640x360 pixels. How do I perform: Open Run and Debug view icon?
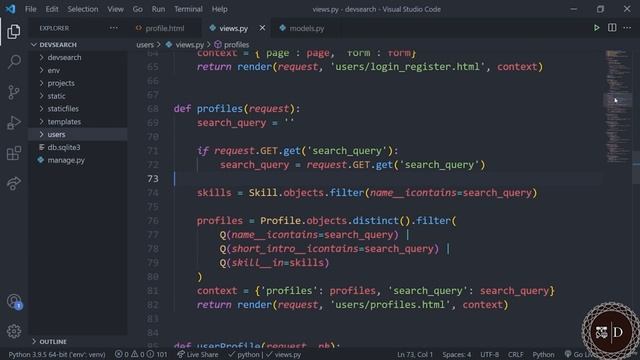coord(13,122)
